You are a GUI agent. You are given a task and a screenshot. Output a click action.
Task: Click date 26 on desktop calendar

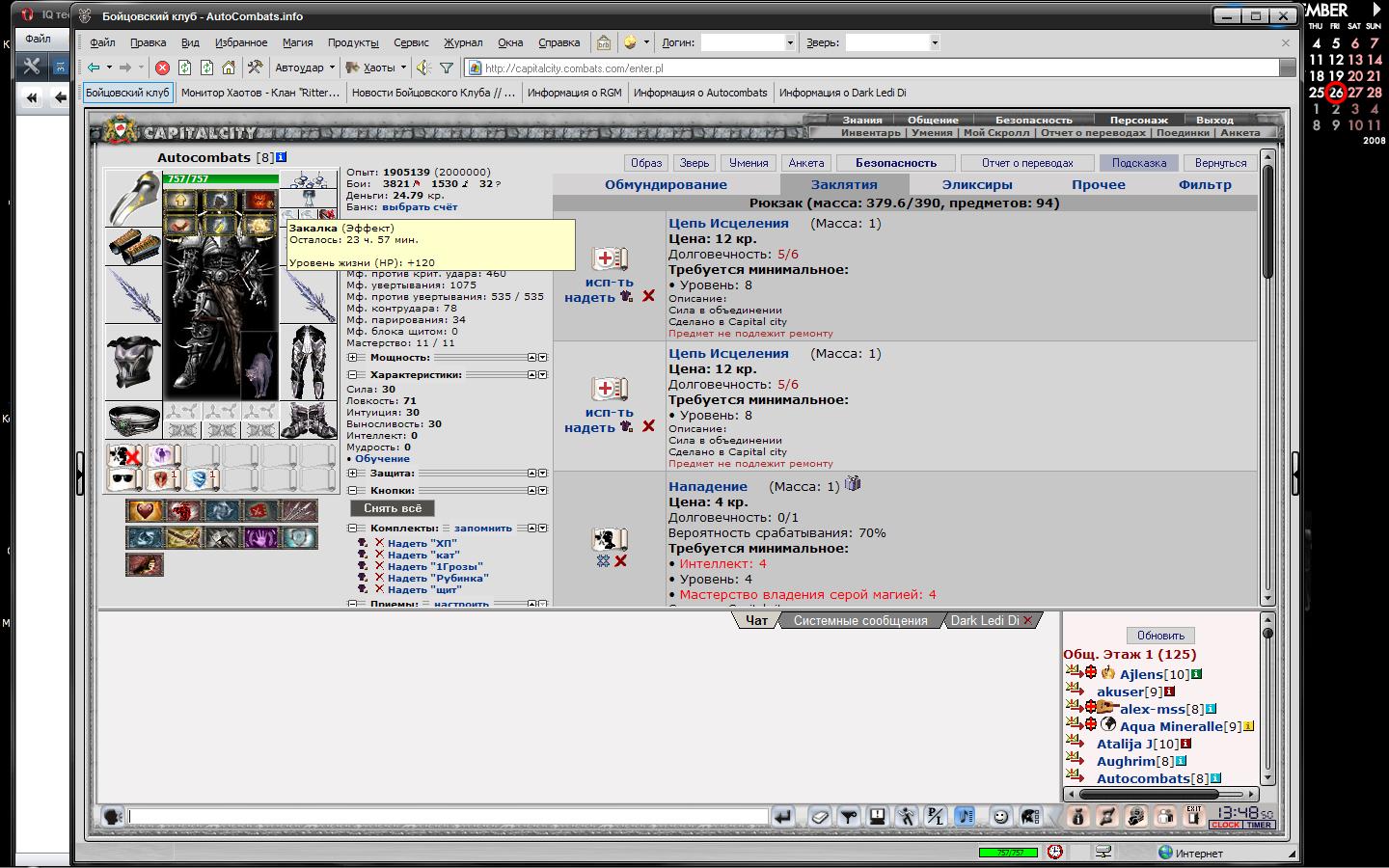(x=1336, y=93)
